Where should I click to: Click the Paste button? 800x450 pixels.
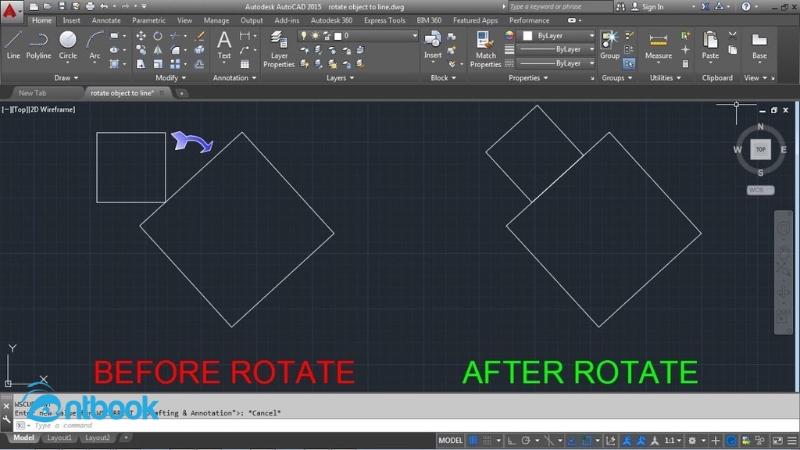[x=710, y=45]
